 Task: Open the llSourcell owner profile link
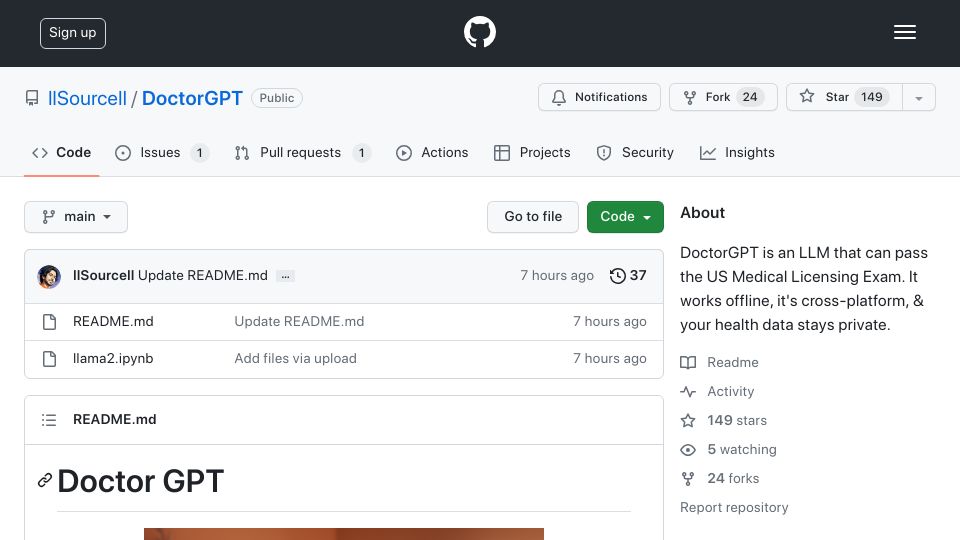(87, 98)
